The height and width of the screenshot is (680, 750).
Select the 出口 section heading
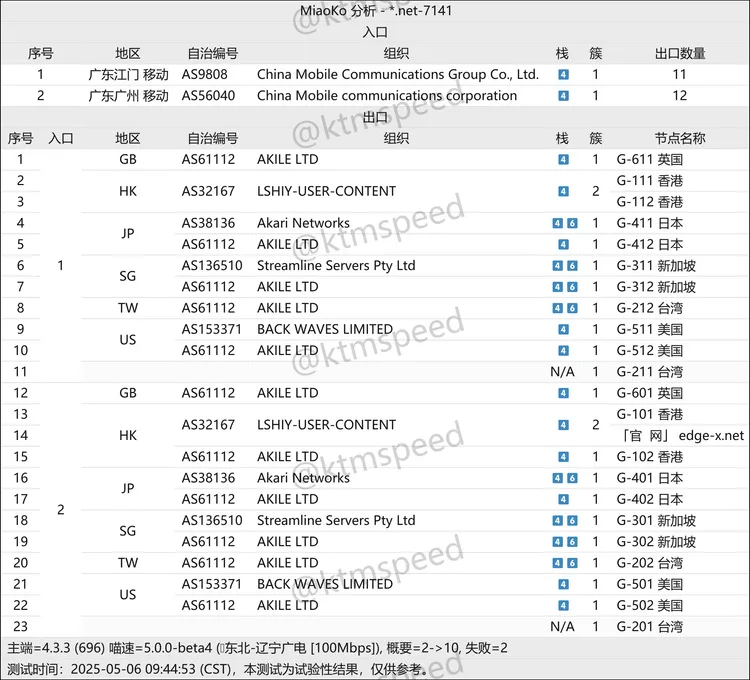click(375, 117)
